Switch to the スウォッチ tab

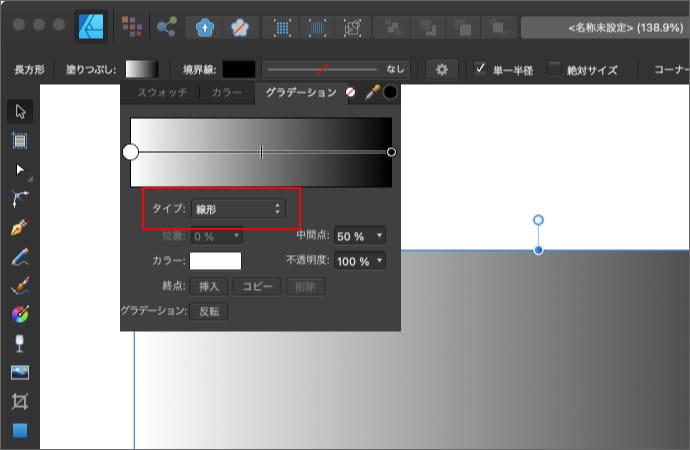point(161,93)
